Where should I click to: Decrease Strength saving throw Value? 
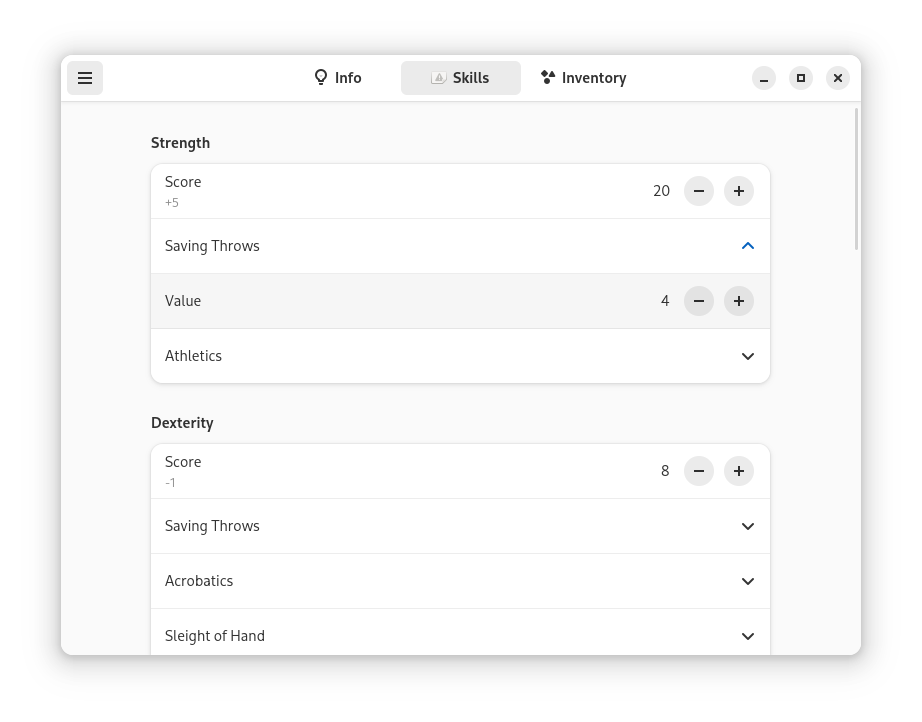[699, 301]
